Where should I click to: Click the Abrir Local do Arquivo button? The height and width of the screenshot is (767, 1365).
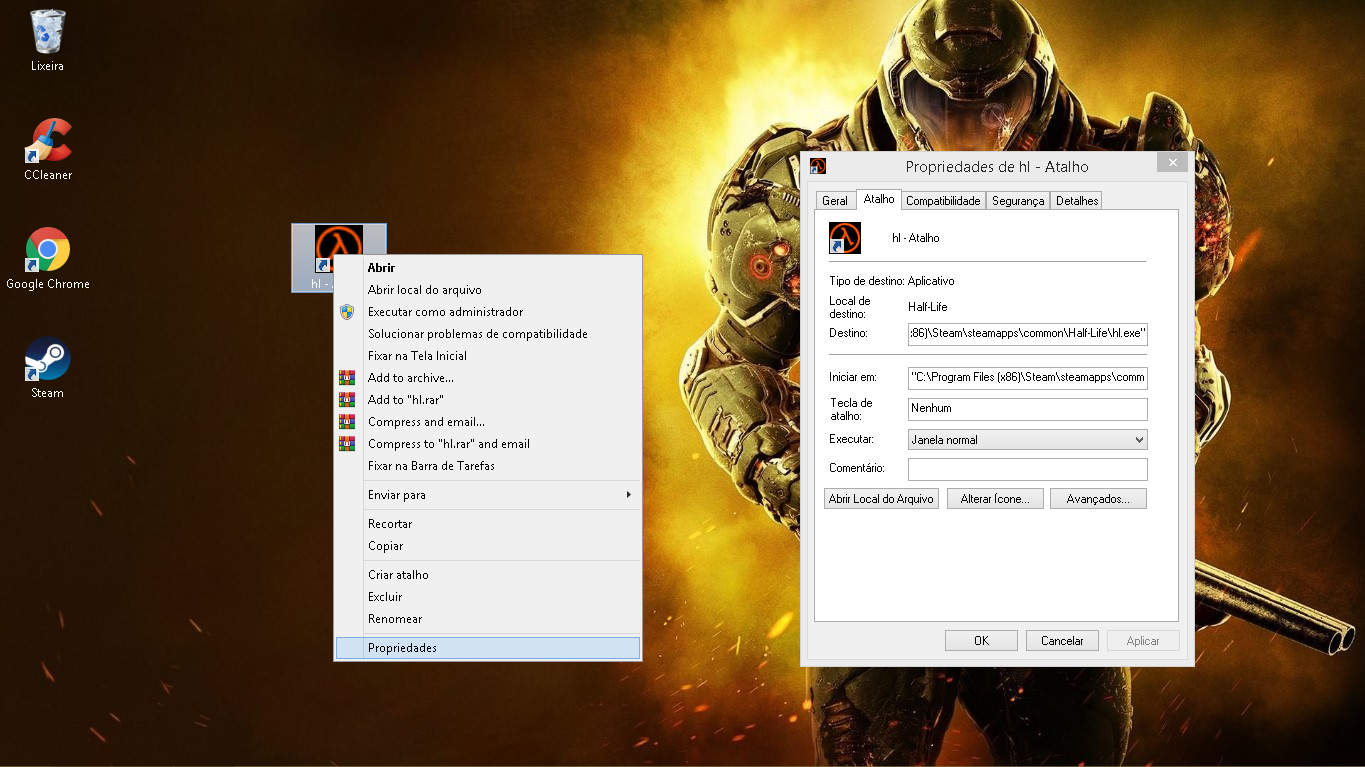coord(881,499)
